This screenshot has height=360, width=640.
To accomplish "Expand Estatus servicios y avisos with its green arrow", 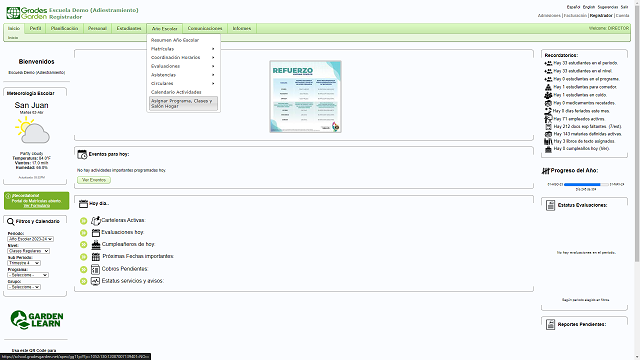I will click(84, 281).
